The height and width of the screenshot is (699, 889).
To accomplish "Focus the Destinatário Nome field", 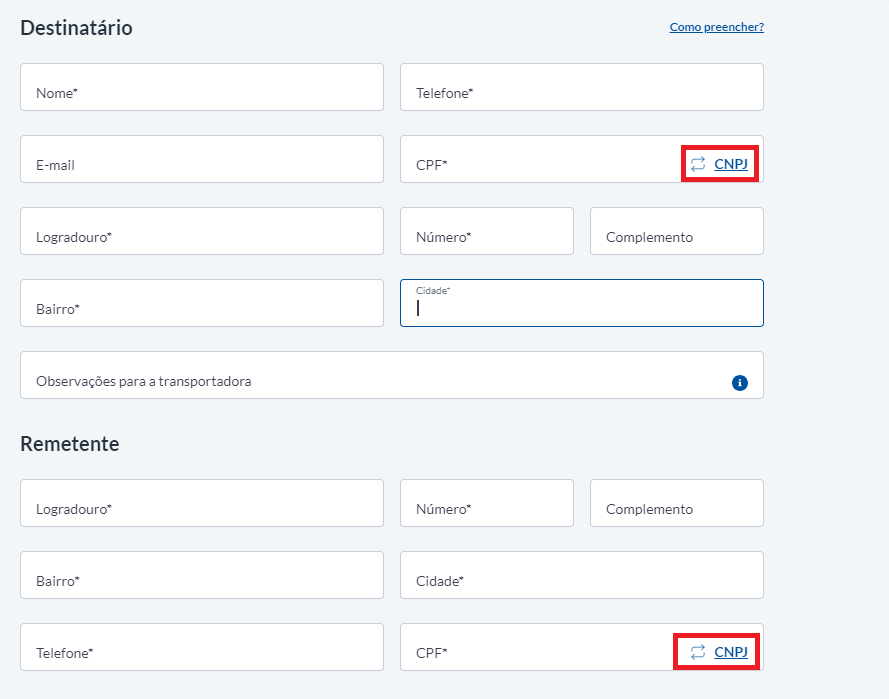I will coord(202,87).
